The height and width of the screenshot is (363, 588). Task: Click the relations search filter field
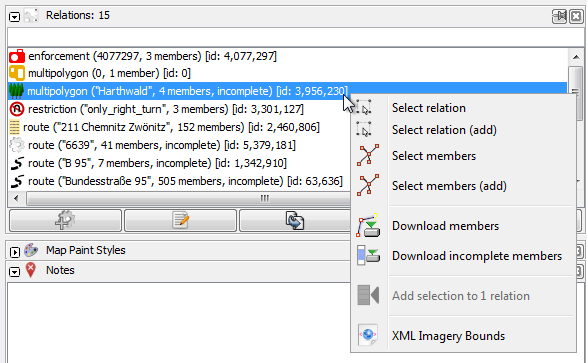click(x=296, y=38)
